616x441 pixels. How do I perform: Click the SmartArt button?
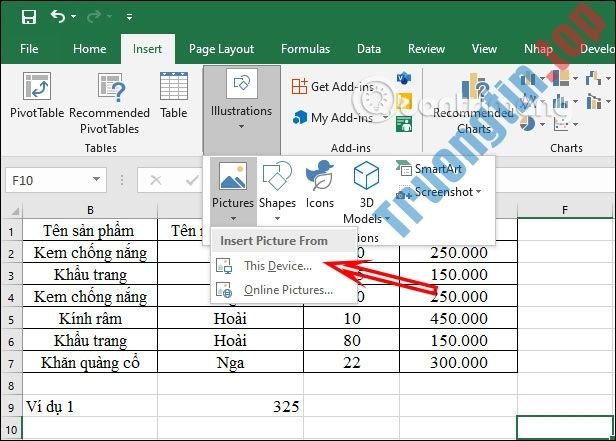[x=429, y=169]
